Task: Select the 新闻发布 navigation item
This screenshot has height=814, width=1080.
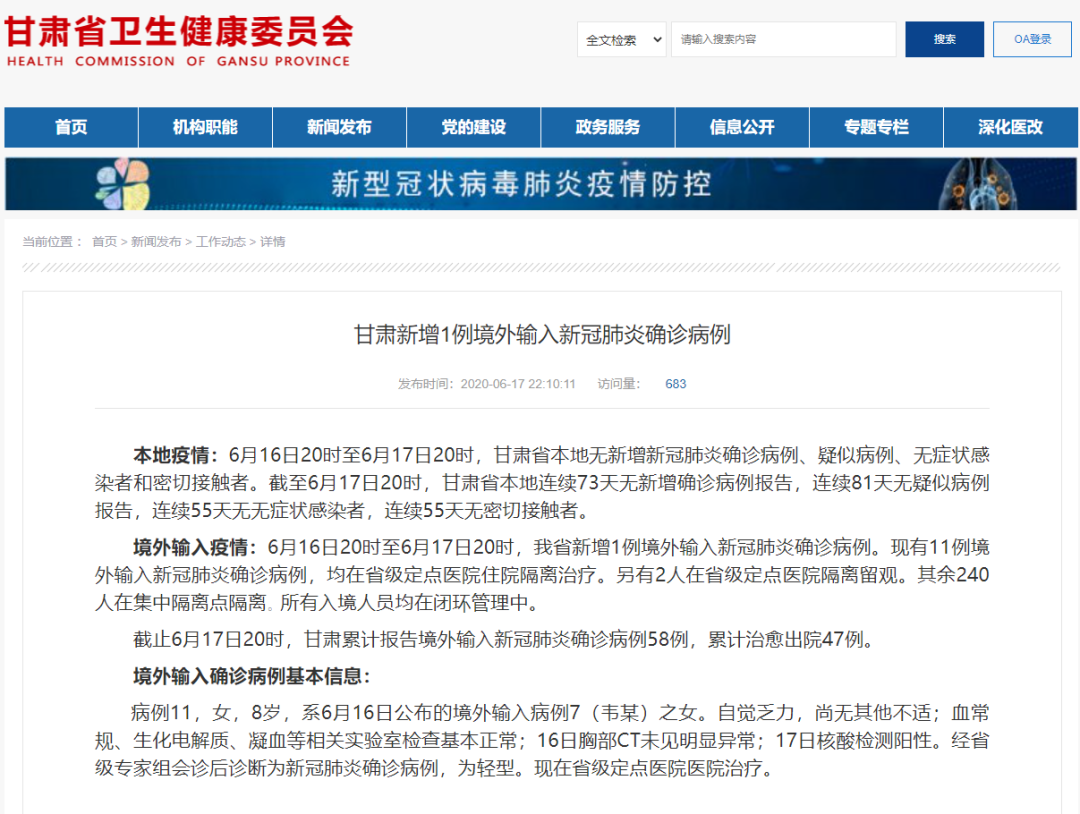Action: tap(339, 128)
